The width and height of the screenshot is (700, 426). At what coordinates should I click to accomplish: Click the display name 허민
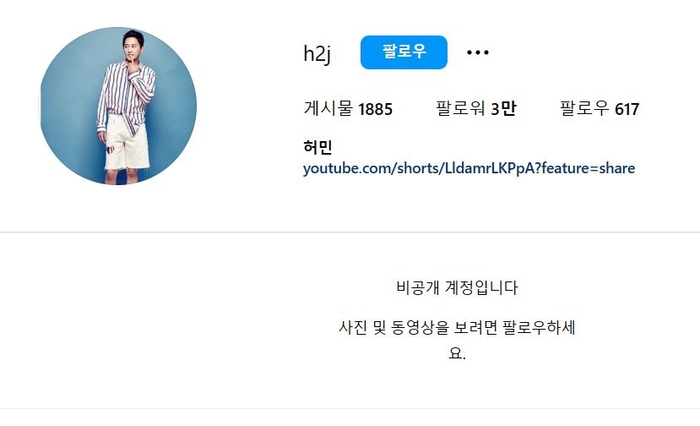[317, 147]
